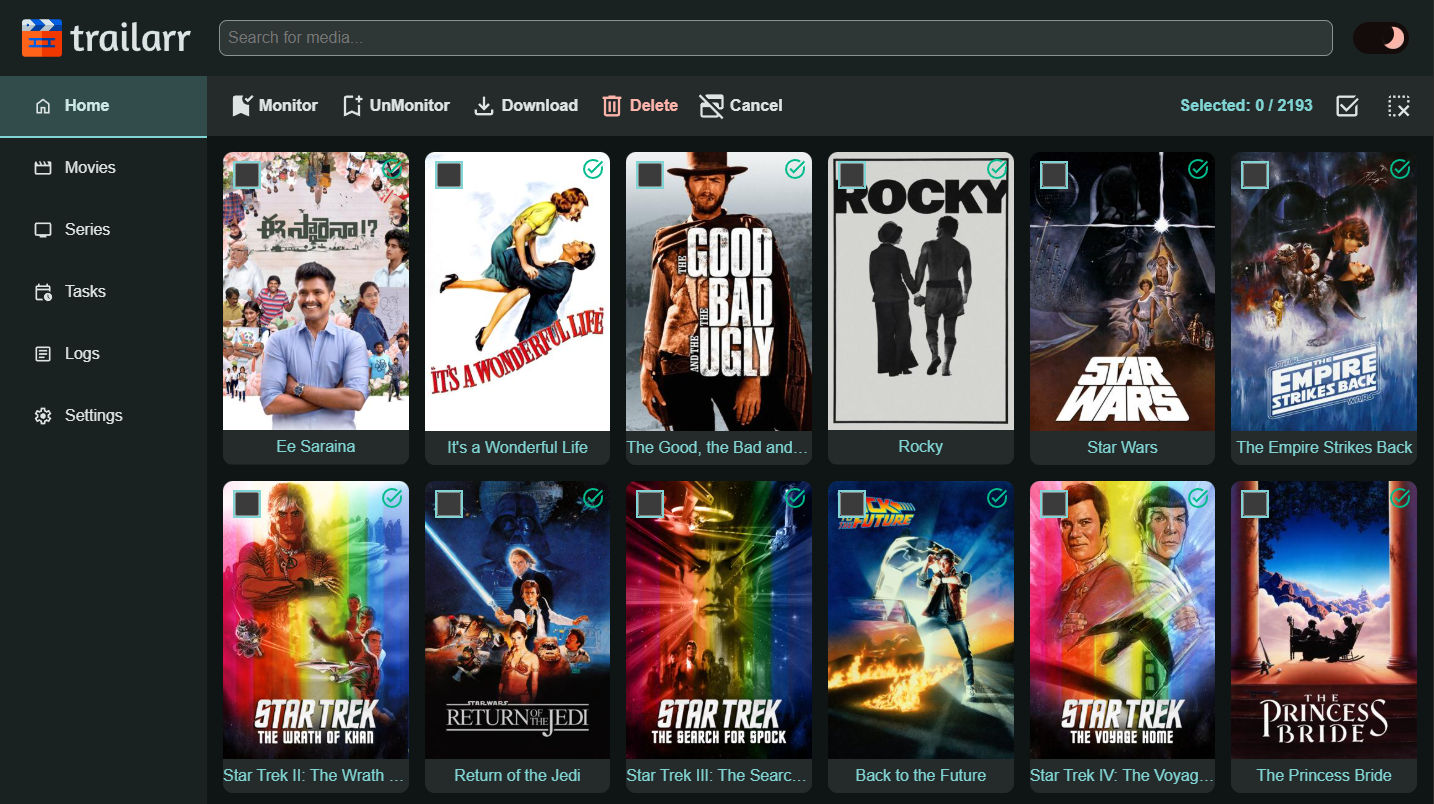This screenshot has width=1434, height=804.
Task: Click "The Empire Strikes Back" title text
Action: click(x=1324, y=448)
